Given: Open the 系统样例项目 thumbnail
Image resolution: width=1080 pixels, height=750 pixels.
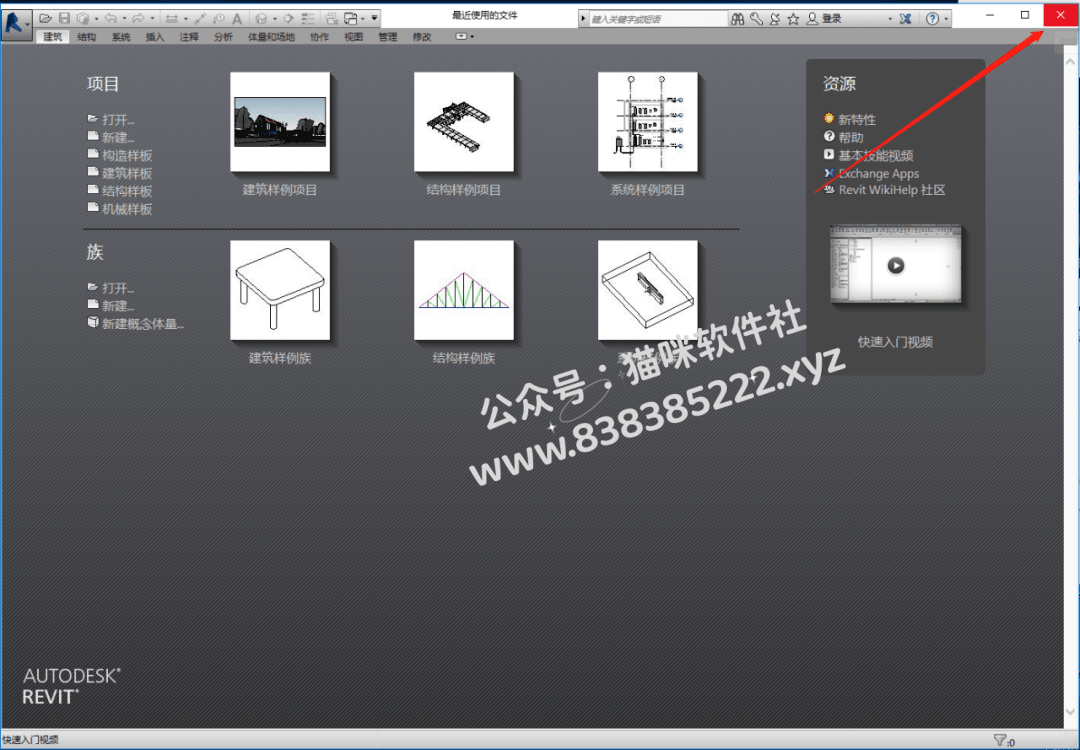Looking at the screenshot, I should [647, 122].
